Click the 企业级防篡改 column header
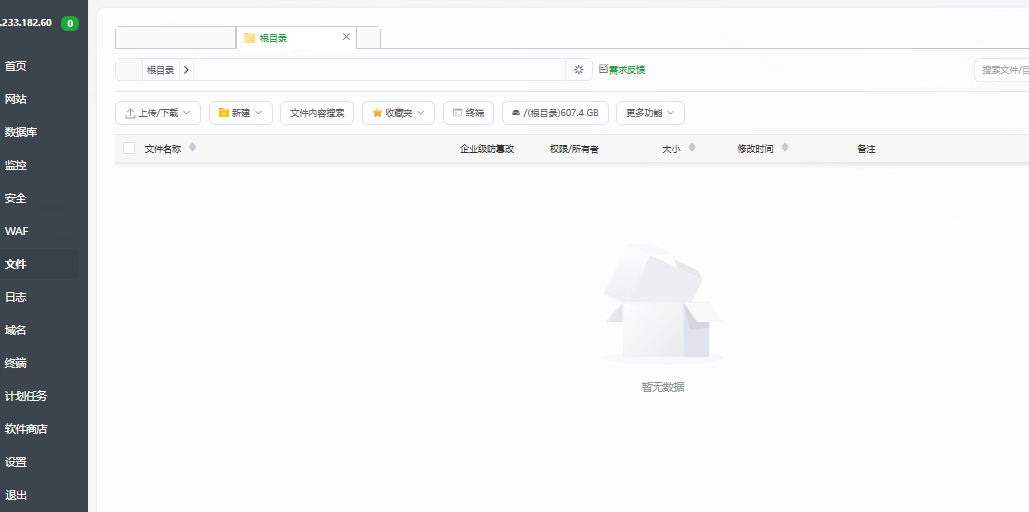The height and width of the screenshot is (512, 1029). coord(487,149)
